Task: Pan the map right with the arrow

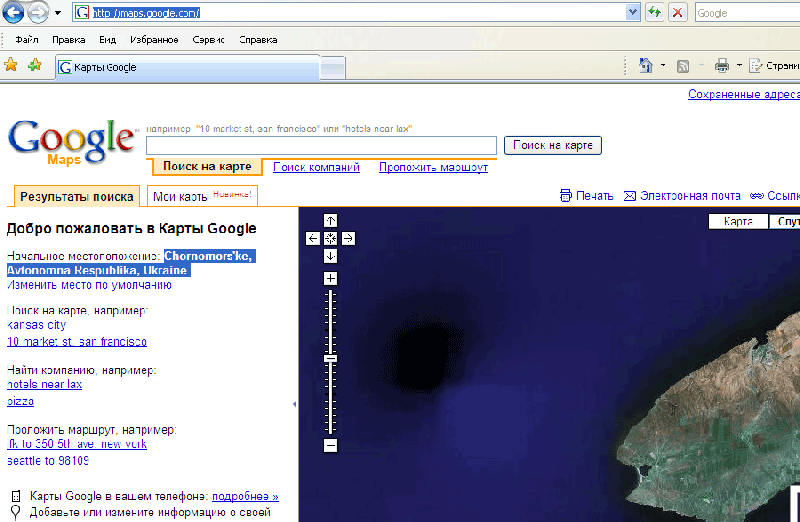Action: pyautogui.click(x=348, y=238)
